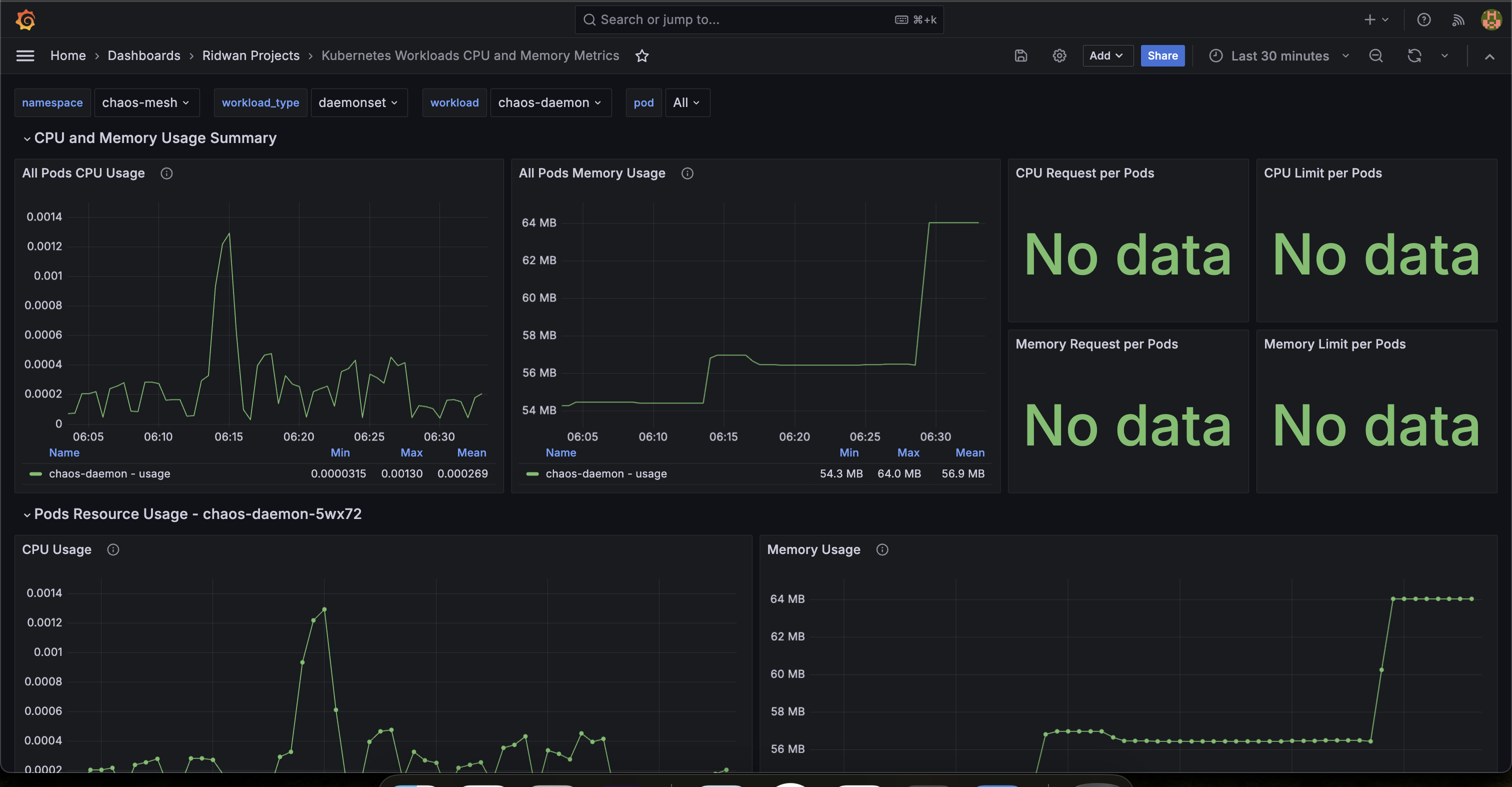Sort All Pods CPU Usage legend by Mean

(x=472, y=452)
